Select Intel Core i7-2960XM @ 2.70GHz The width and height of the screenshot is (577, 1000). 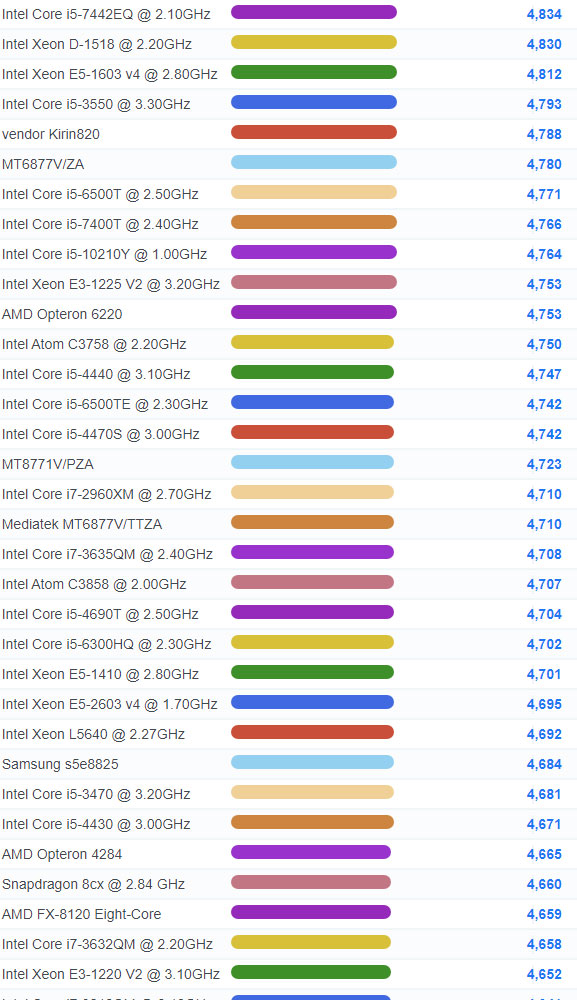coord(106,494)
